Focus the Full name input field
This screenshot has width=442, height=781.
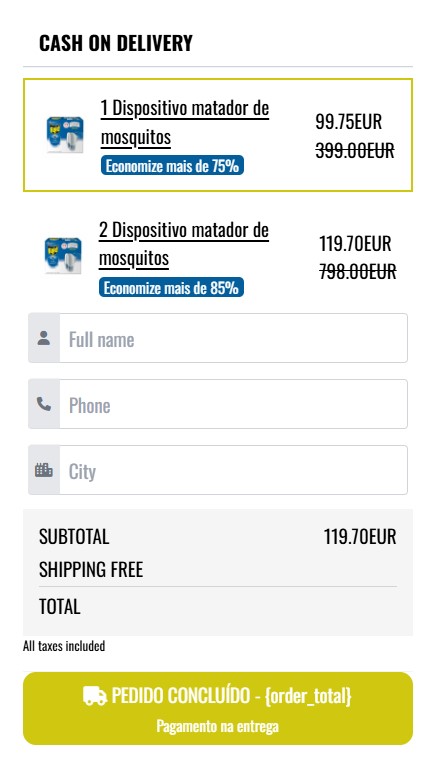coord(233,338)
